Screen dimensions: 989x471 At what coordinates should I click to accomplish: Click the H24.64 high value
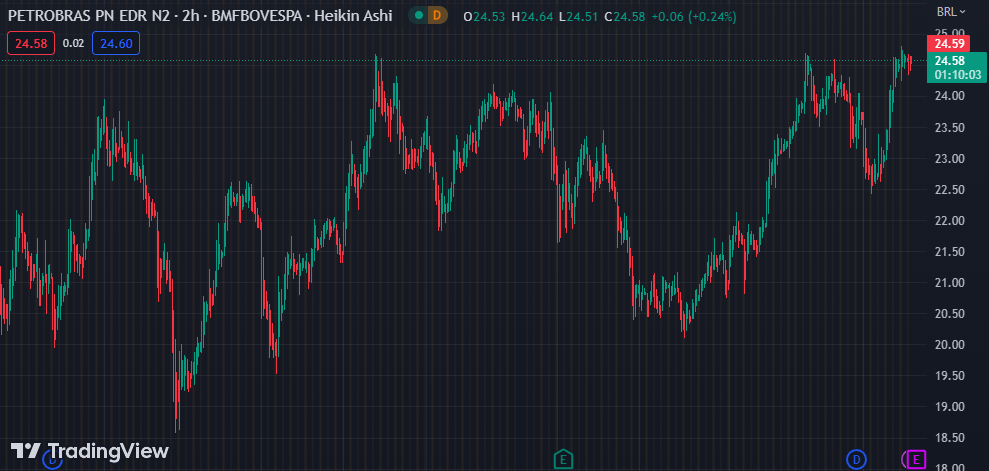pyautogui.click(x=531, y=17)
